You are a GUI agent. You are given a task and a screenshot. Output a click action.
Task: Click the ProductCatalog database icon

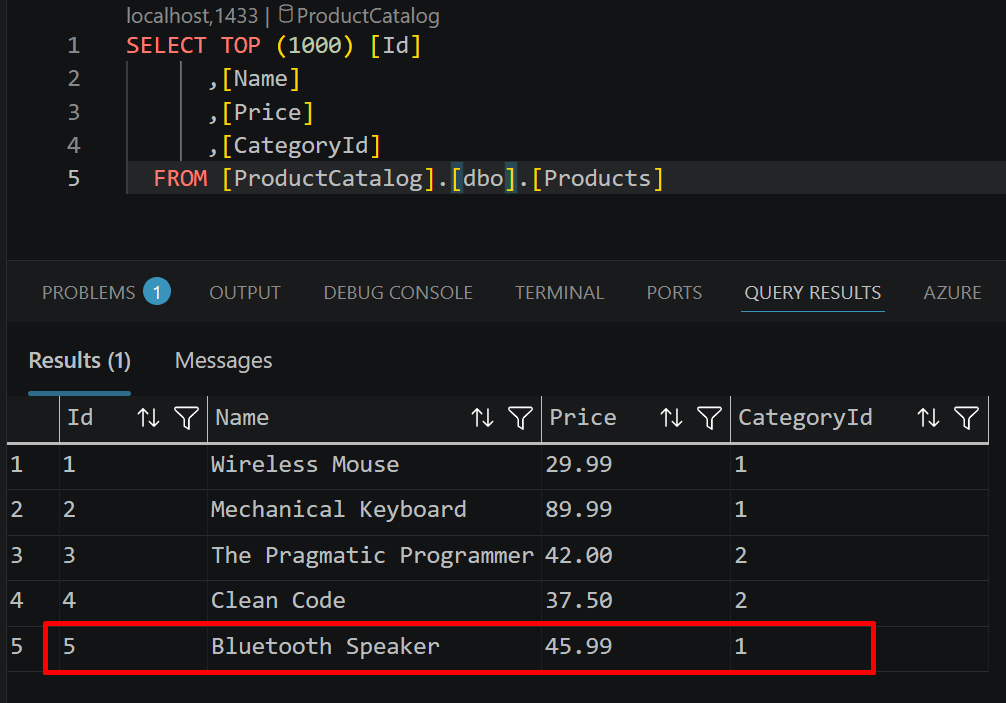286,14
